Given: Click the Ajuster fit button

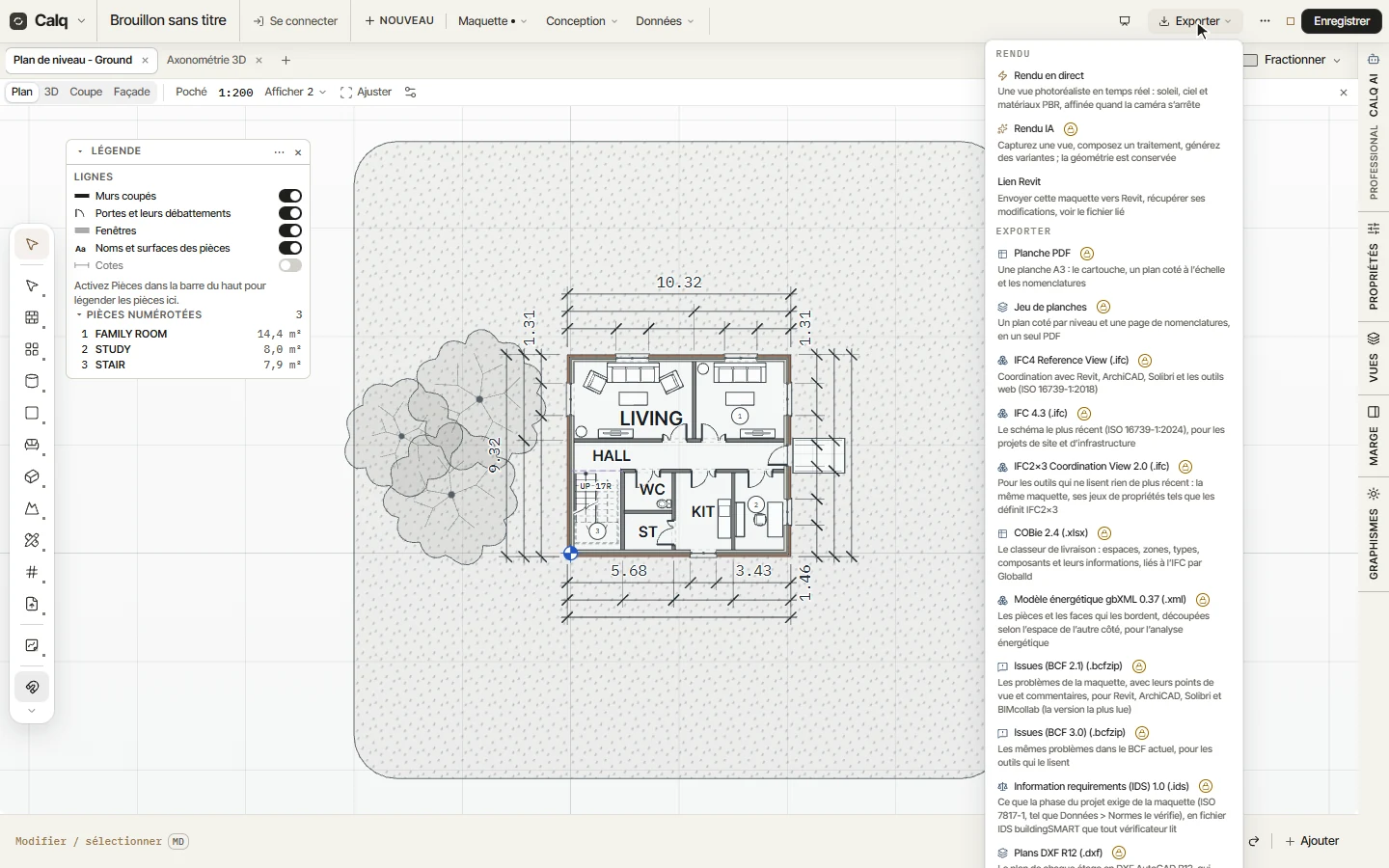Looking at the screenshot, I should [x=367, y=93].
